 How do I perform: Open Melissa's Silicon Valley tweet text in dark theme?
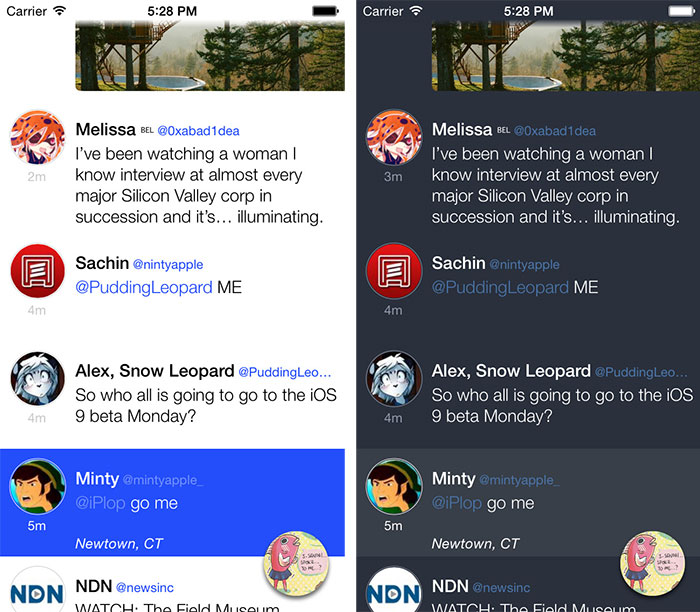pyautogui.click(x=555, y=185)
